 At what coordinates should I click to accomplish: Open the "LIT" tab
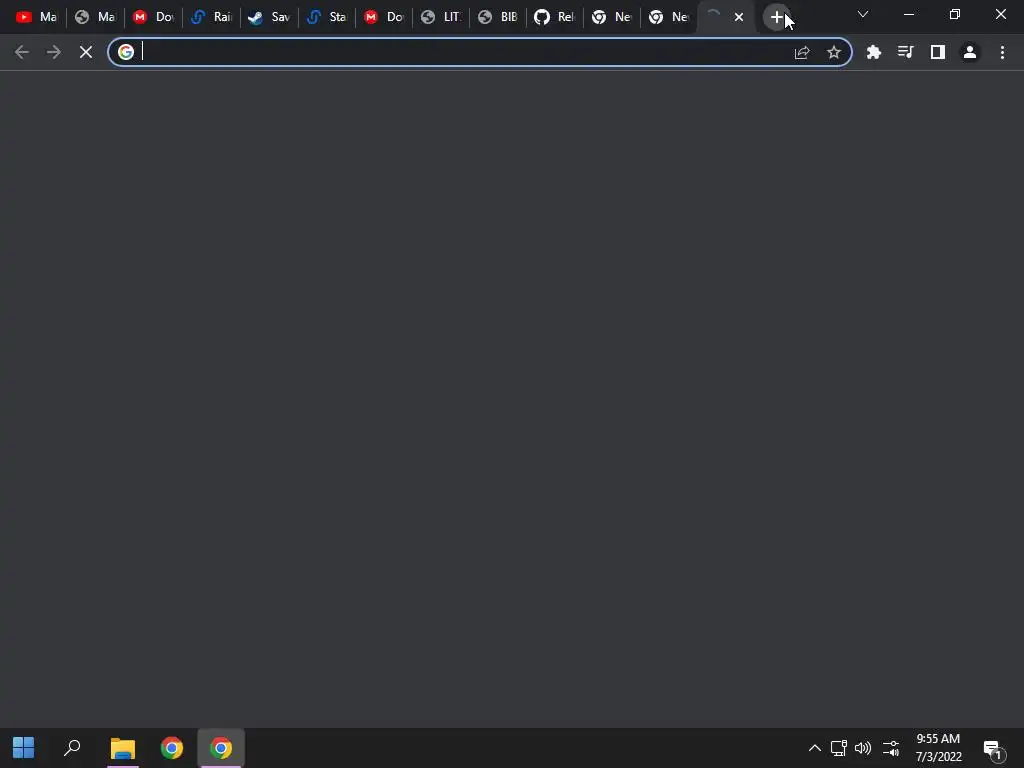tap(441, 17)
